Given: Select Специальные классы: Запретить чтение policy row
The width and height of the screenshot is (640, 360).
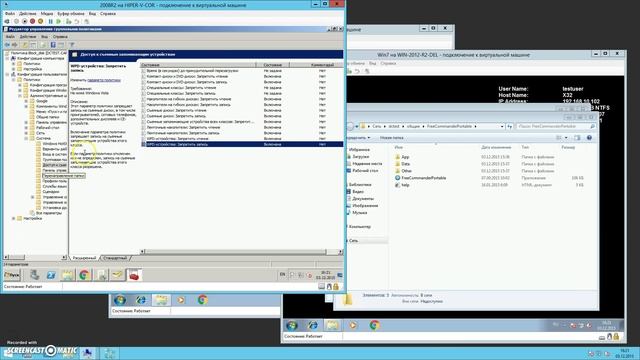Looking at the screenshot, I should tap(242, 88).
